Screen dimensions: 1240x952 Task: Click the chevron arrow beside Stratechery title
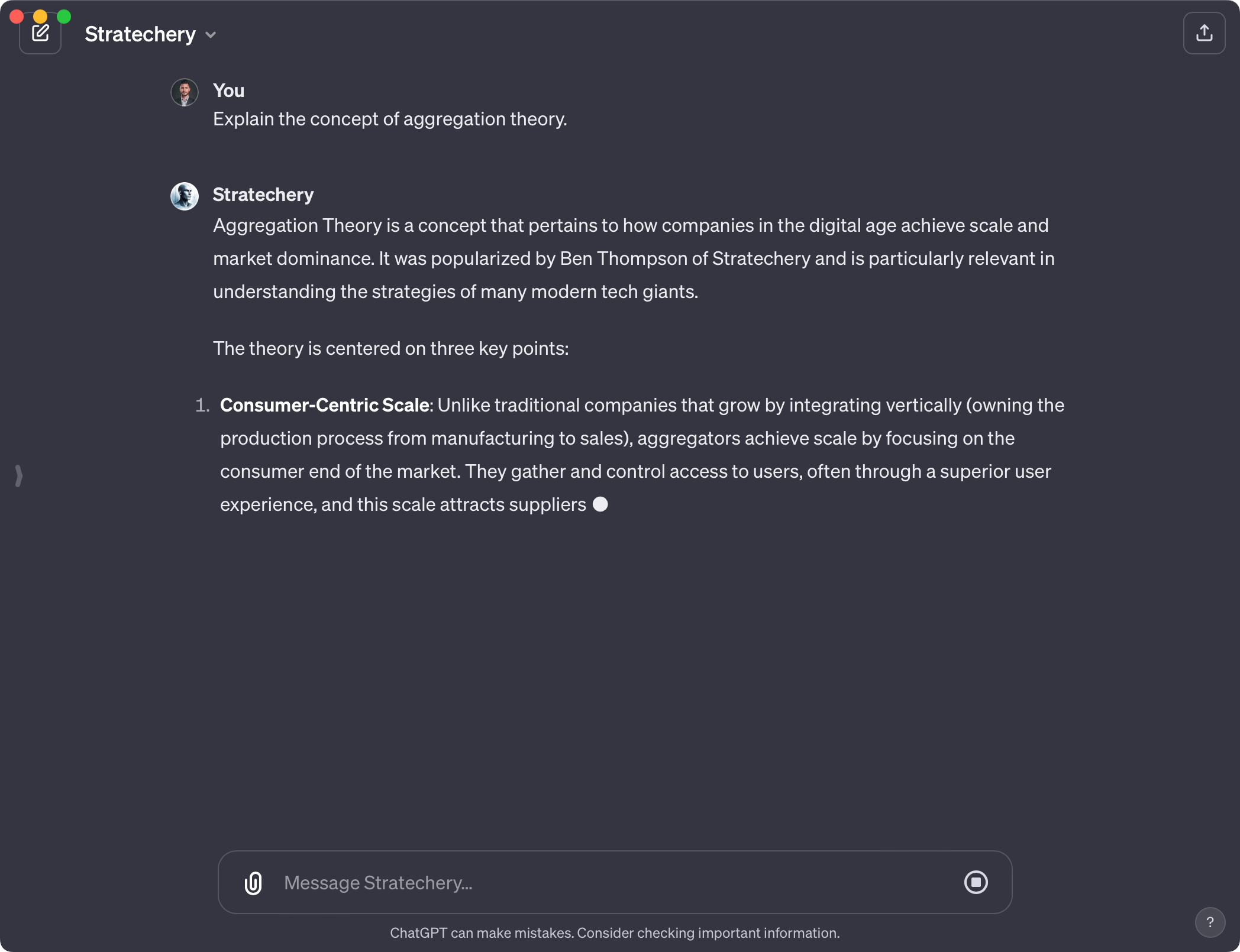(x=211, y=35)
